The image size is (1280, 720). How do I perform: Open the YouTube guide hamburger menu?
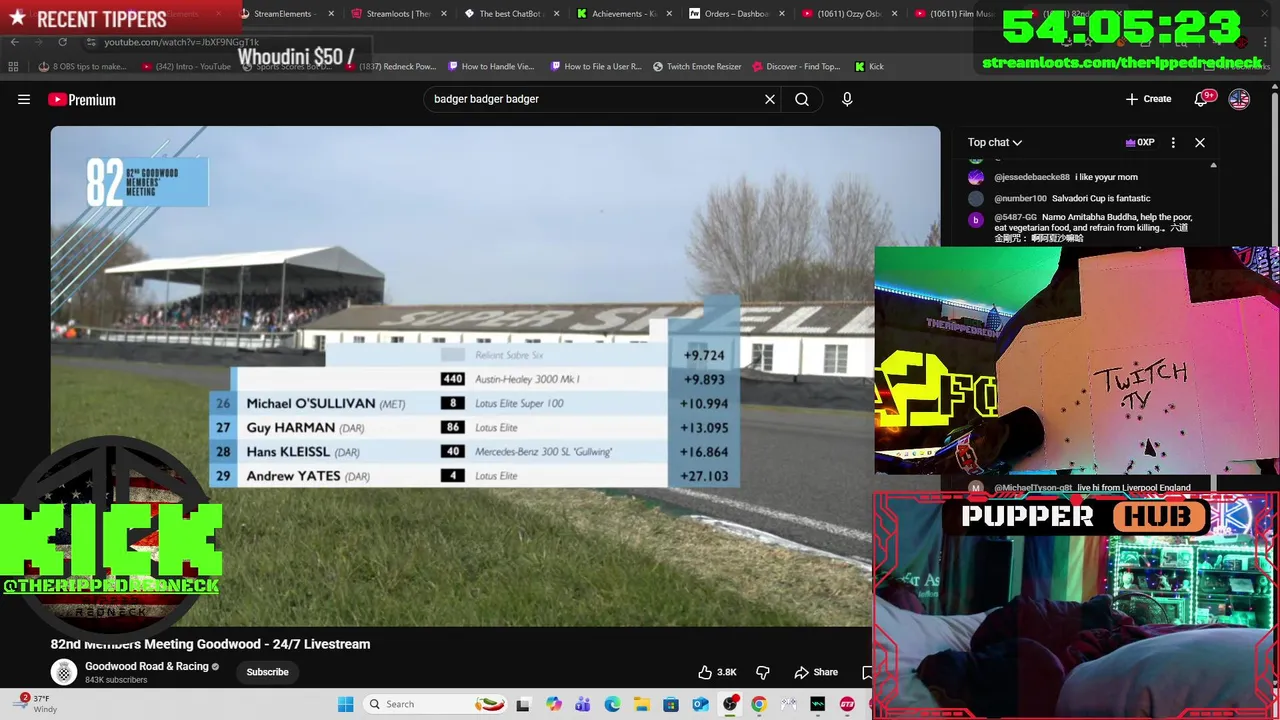(x=24, y=99)
